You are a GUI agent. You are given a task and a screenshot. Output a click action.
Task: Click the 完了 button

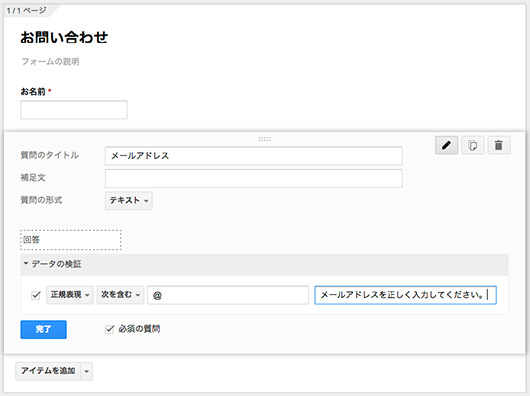(x=43, y=329)
